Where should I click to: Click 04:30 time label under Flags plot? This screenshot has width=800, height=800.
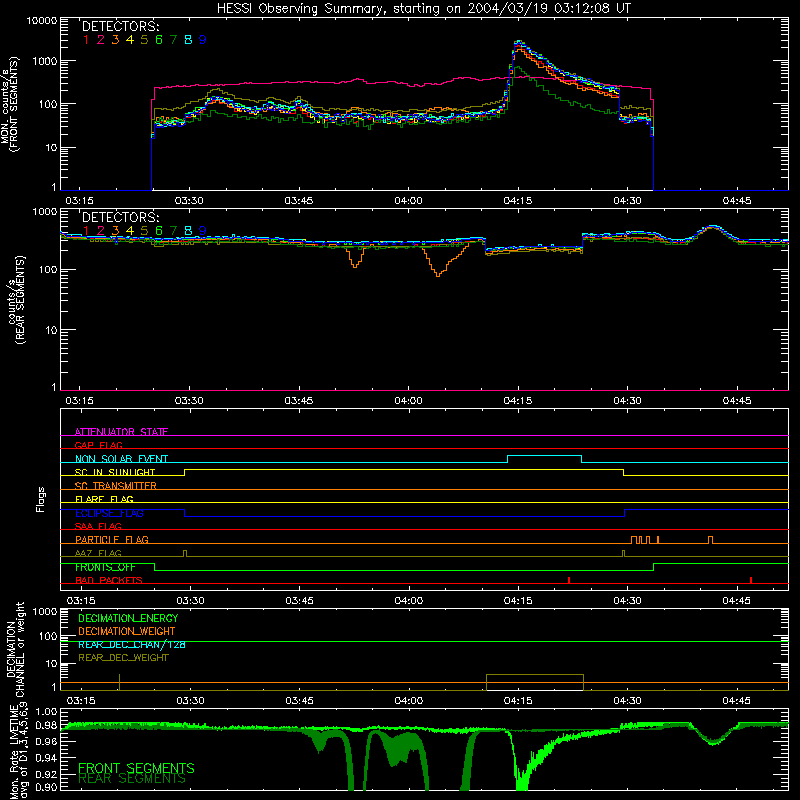(627, 601)
